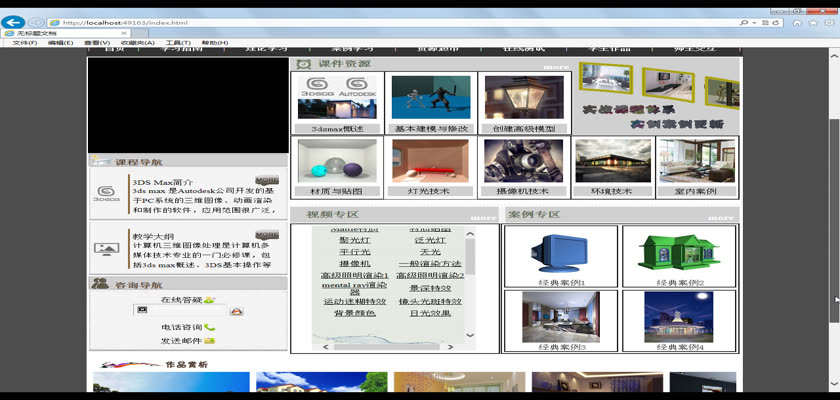This screenshot has width=840, height=400.
Task: Open 经典案例4 night building thumbnail
Action: point(679,317)
